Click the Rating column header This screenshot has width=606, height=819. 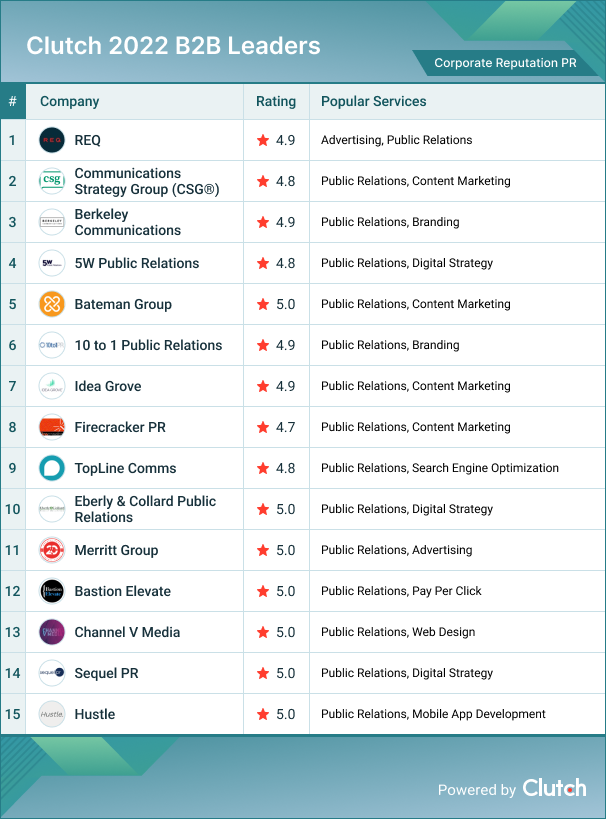click(276, 101)
